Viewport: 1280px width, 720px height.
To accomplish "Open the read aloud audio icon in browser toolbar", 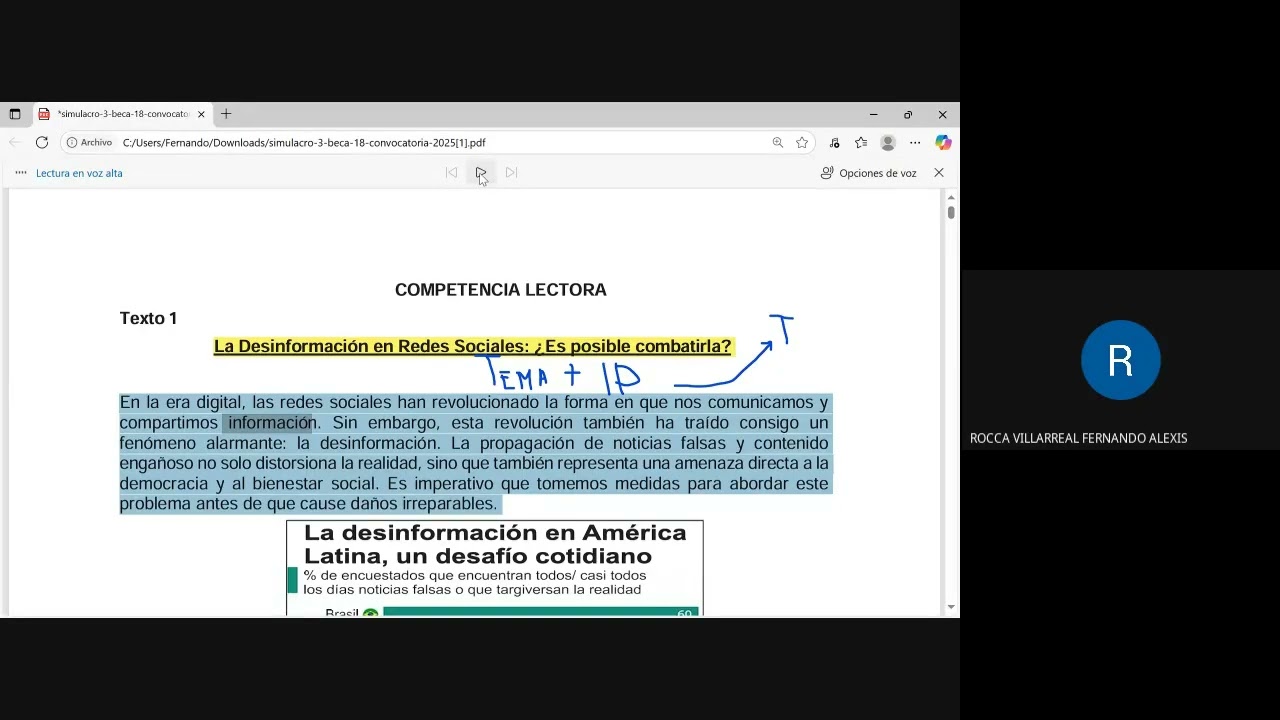I will tap(835, 143).
